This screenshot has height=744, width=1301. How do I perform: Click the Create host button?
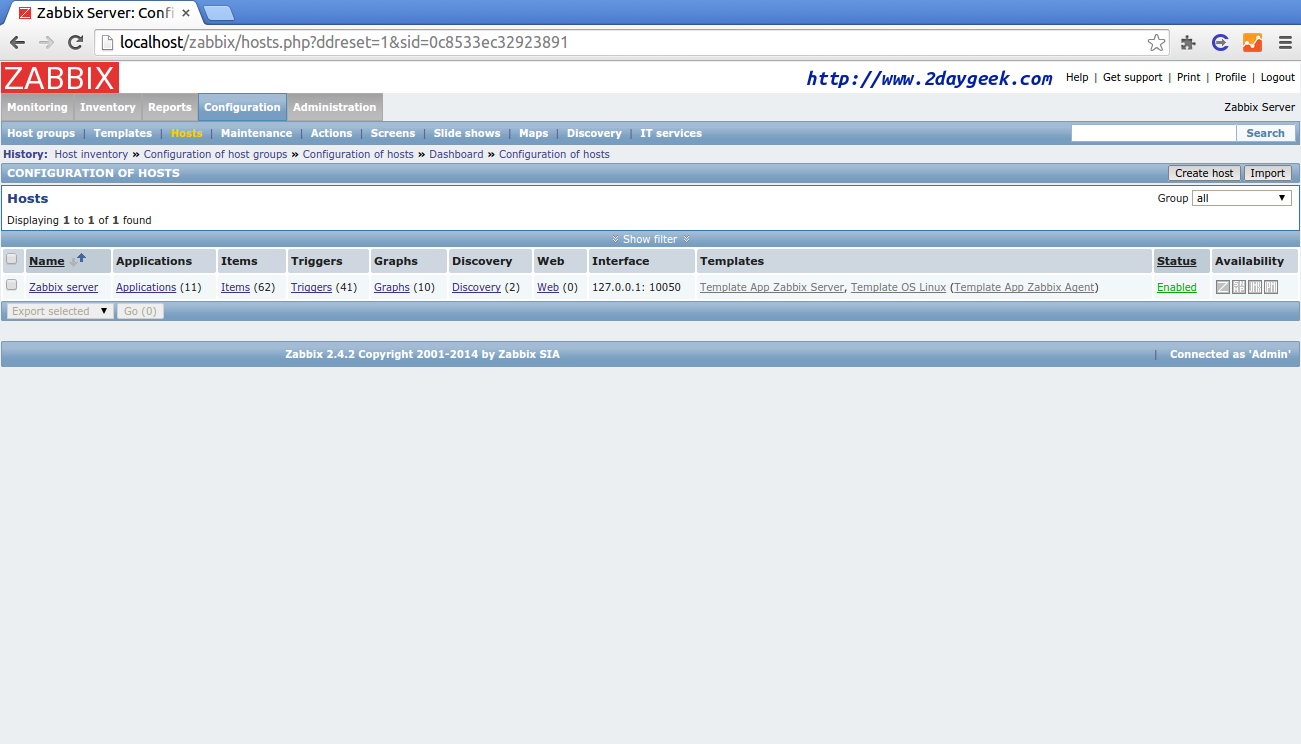pos(1205,173)
